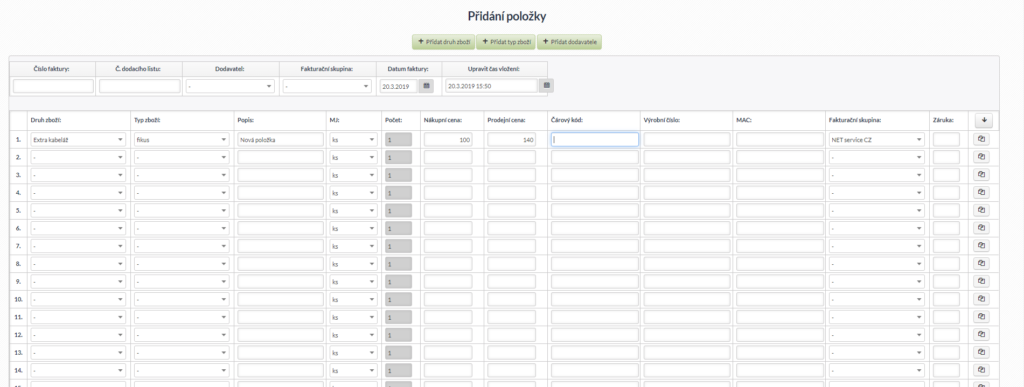The width and height of the screenshot is (1024, 387).
Task: Open the MJ unit dropdown in row 2
Action: click(x=353, y=157)
